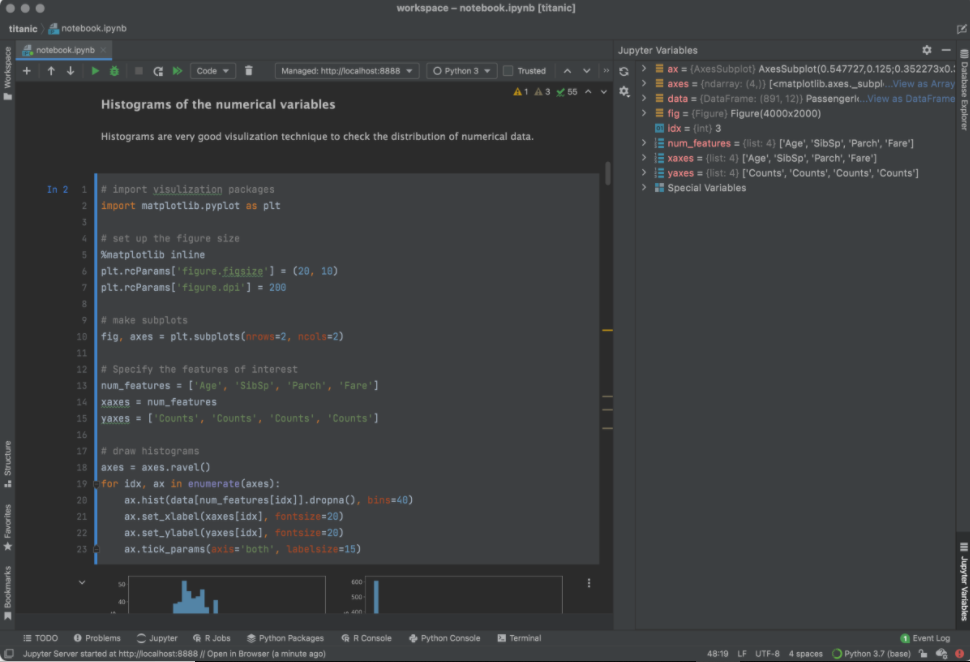The height and width of the screenshot is (662, 970).
Task: Collapse the cell output with the chevron
Action: [x=82, y=582]
